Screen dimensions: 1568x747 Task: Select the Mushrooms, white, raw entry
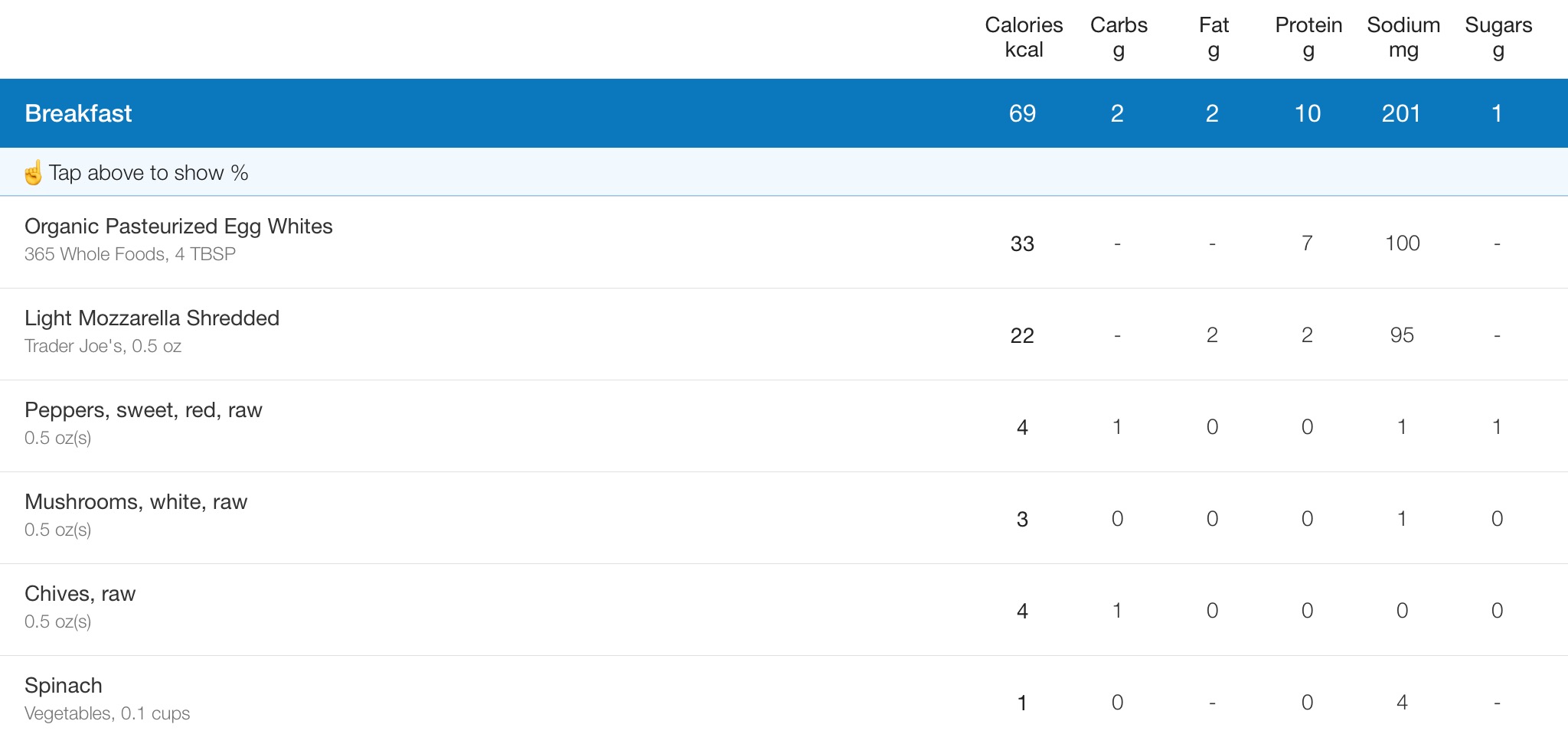pos(784,518)
